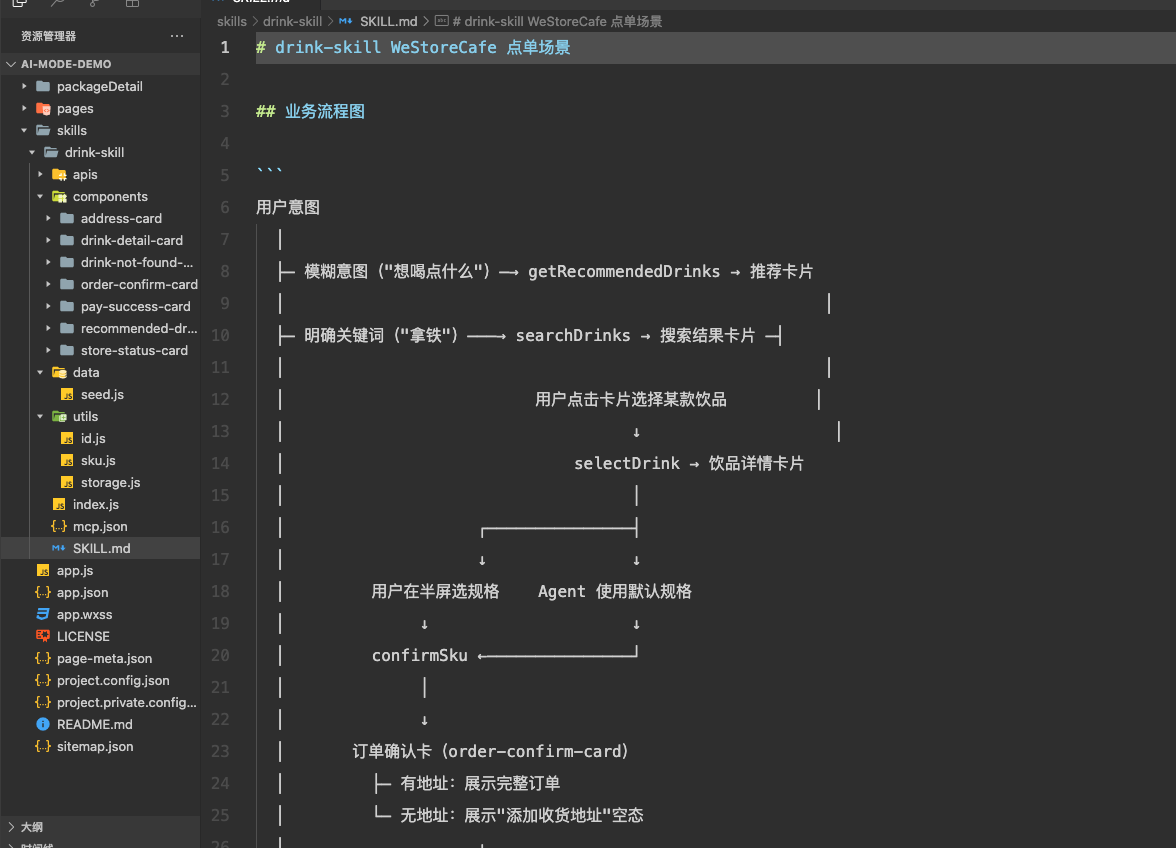Click the heading symbol icon in breadcrumb
Viewport: 1176px width, 848px height.
(x=442, y=21)
